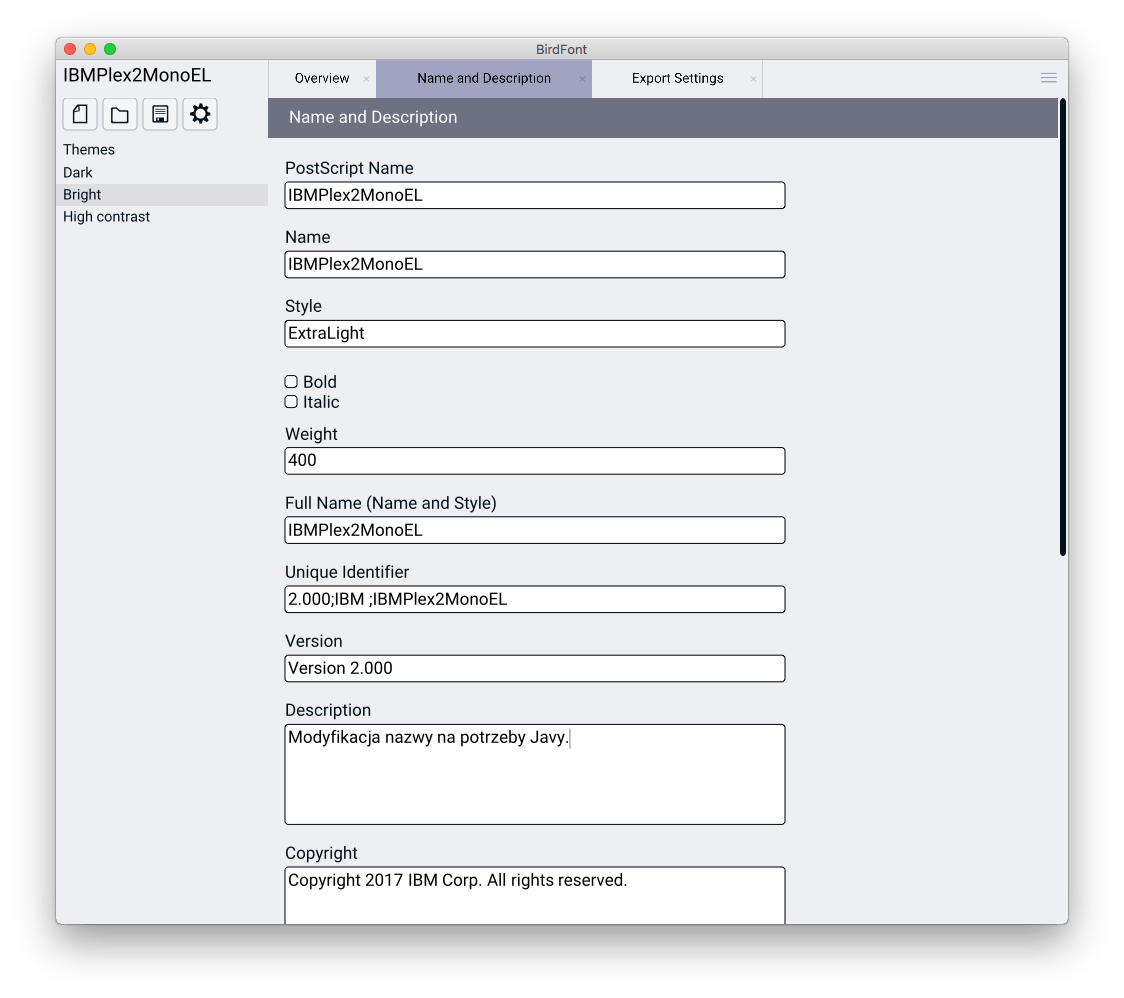The image size is (1124, 998).
Task: Focus the Weight field showing 400
Action: [534, 461]
